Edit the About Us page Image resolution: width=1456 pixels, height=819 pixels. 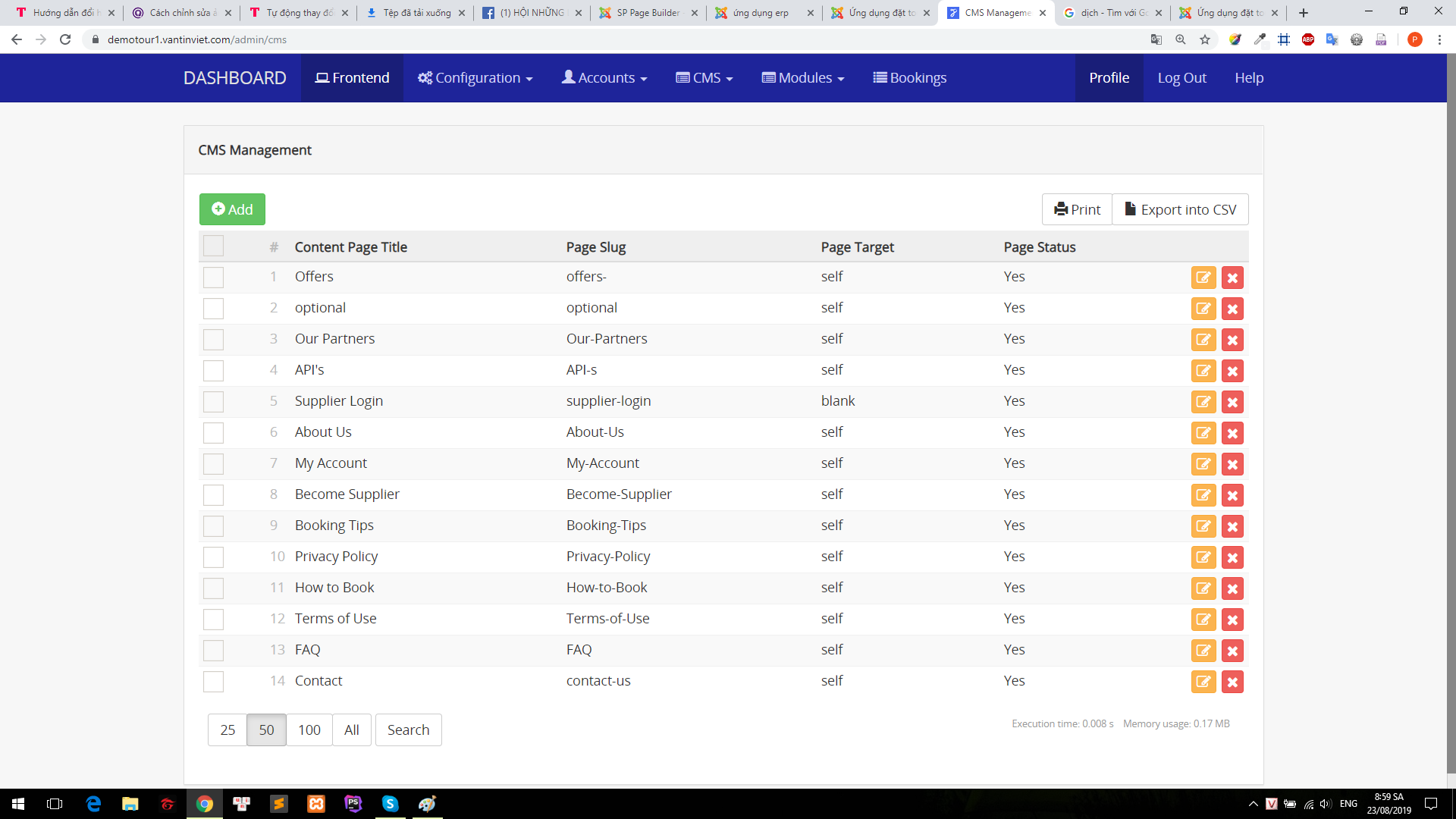pos(1203,433)
